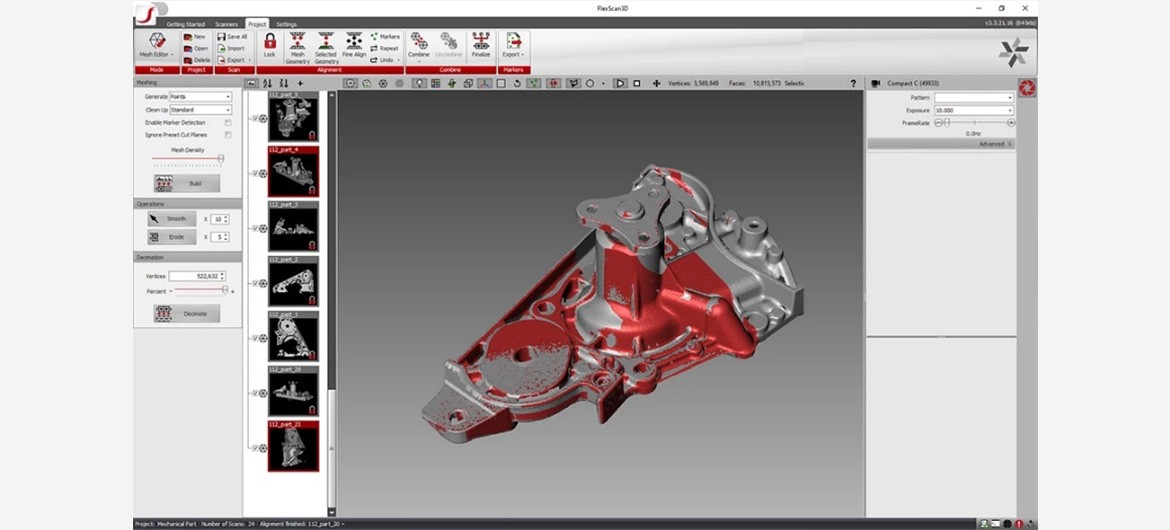The image size is (1170, 530).
Task: Click the Combine scans icon
Action: click(x=418, y=46)
